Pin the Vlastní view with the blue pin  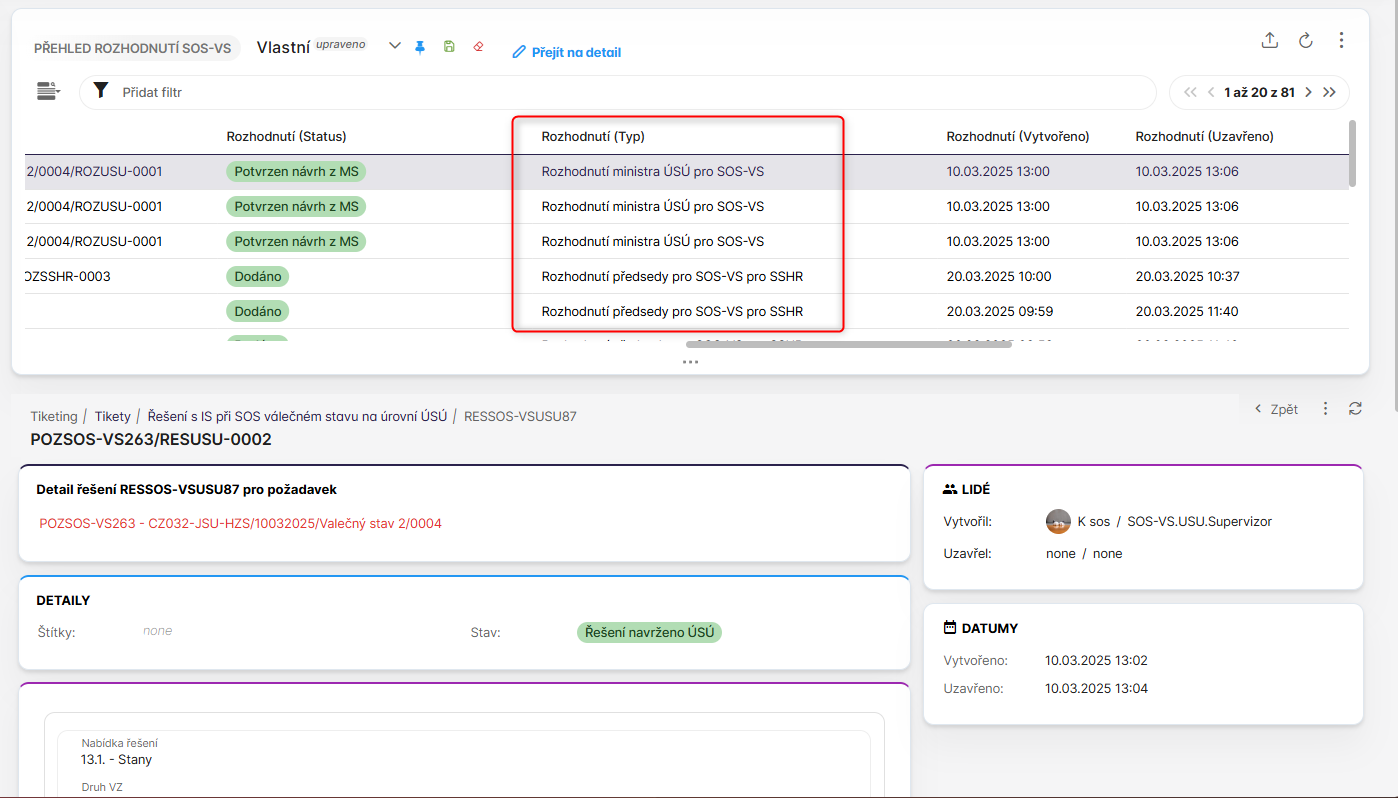tap(420, 47)
